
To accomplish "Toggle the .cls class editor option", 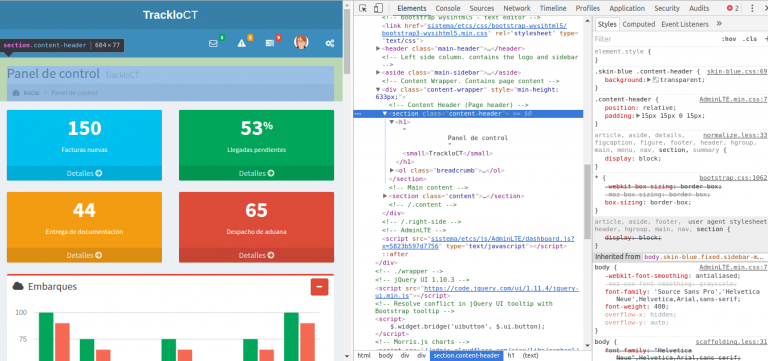I will [749, 39].
